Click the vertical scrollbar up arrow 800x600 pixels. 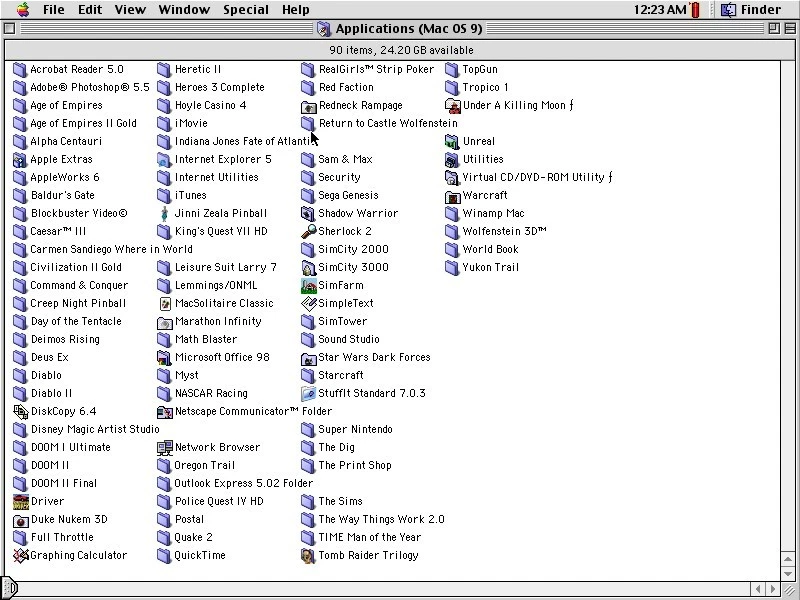click(788, 559)
